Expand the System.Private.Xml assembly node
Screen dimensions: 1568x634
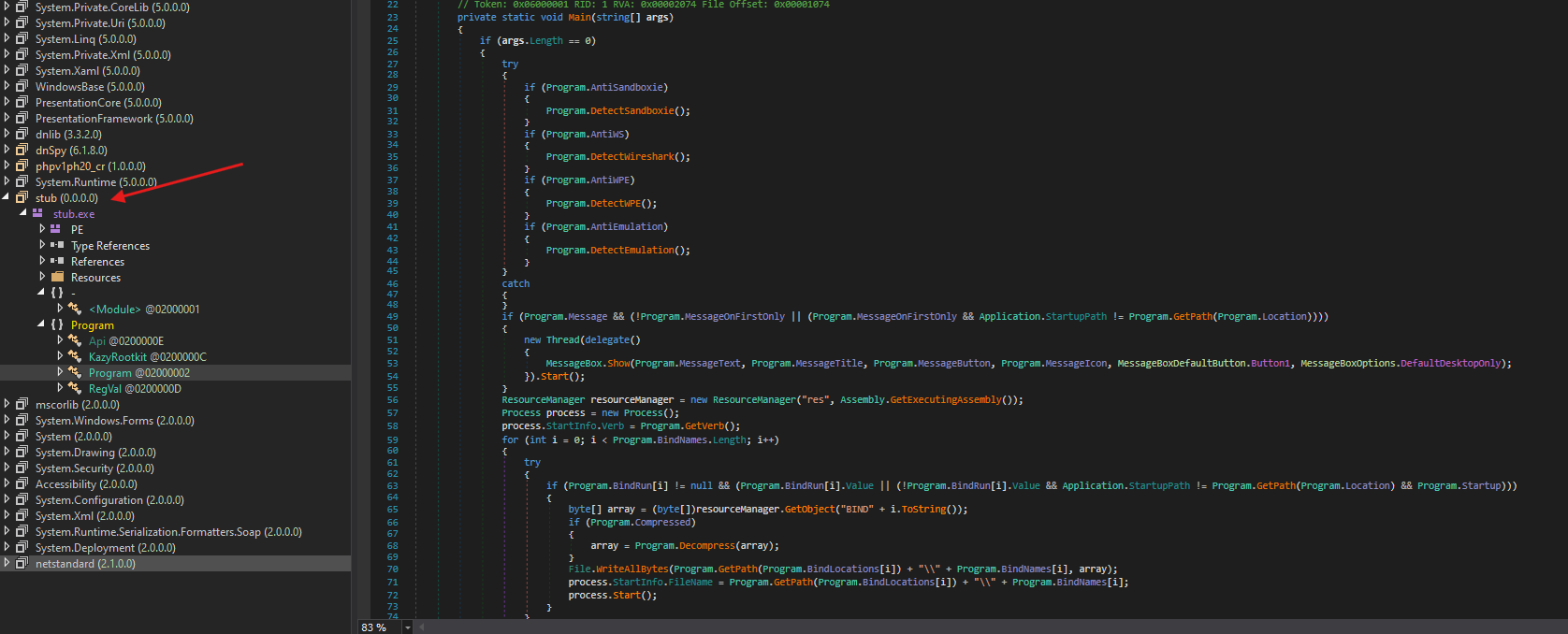coord(7,55)
